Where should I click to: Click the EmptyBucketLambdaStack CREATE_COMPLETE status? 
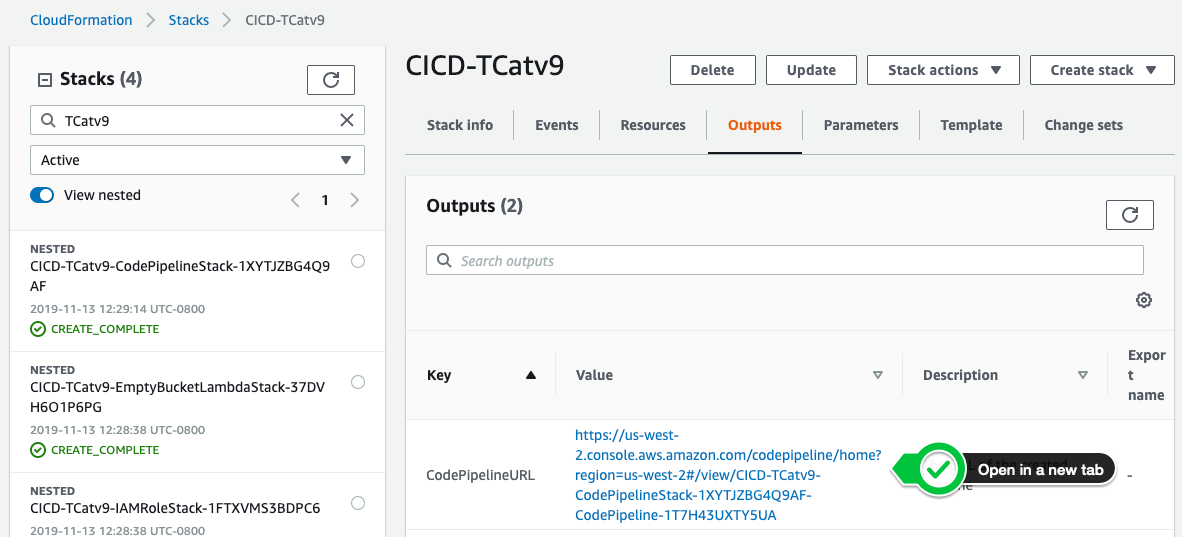[x=94, y=450]
